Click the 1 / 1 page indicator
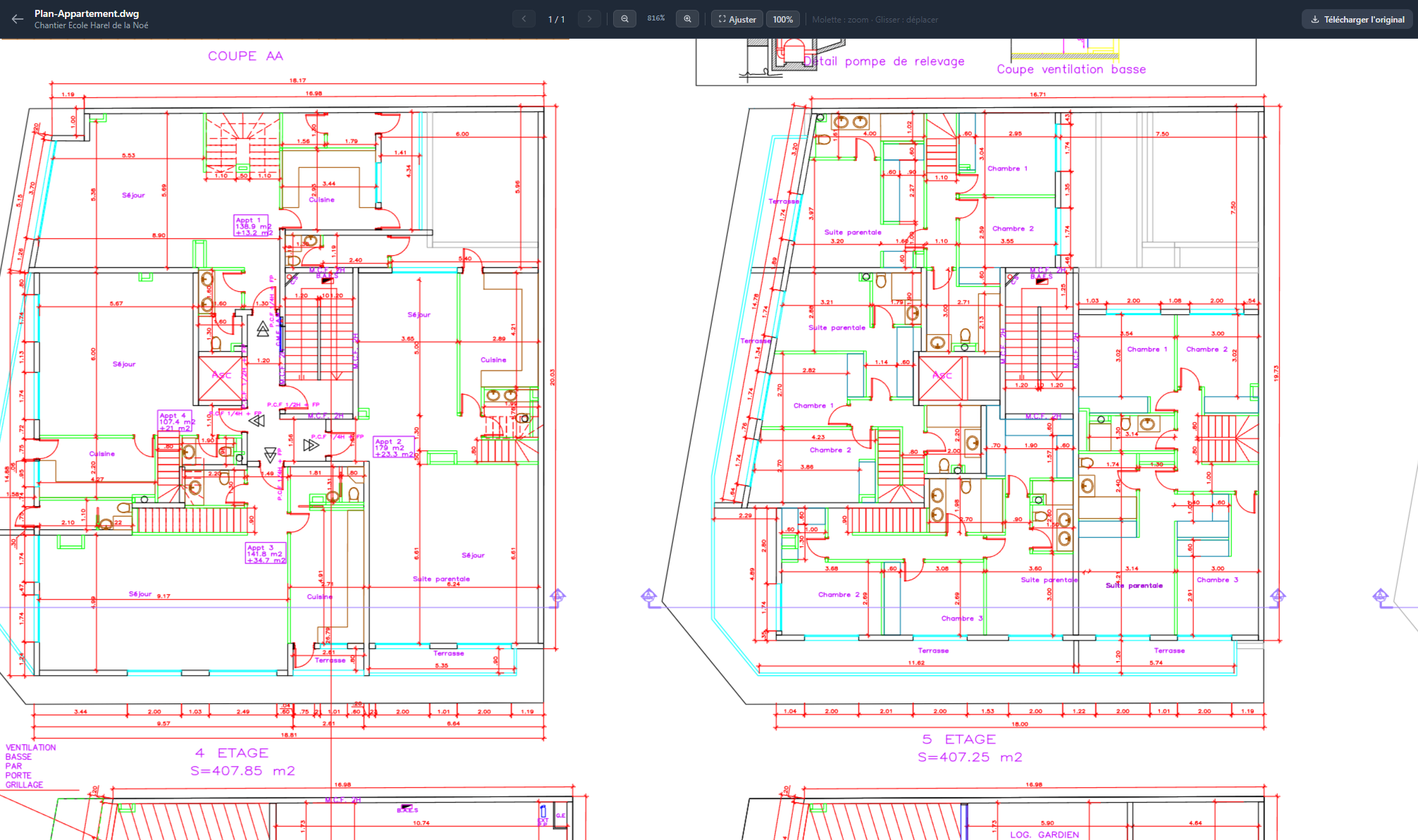 (x=556, y=19)
